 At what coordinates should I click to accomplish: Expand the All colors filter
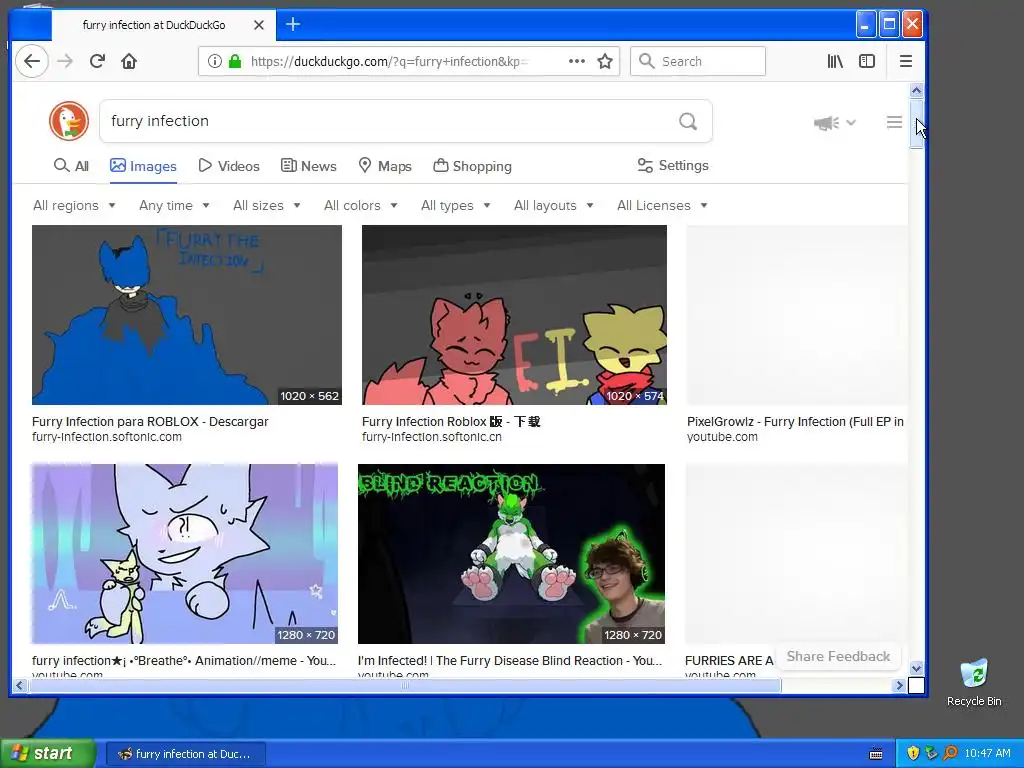(x=360, y=205)
